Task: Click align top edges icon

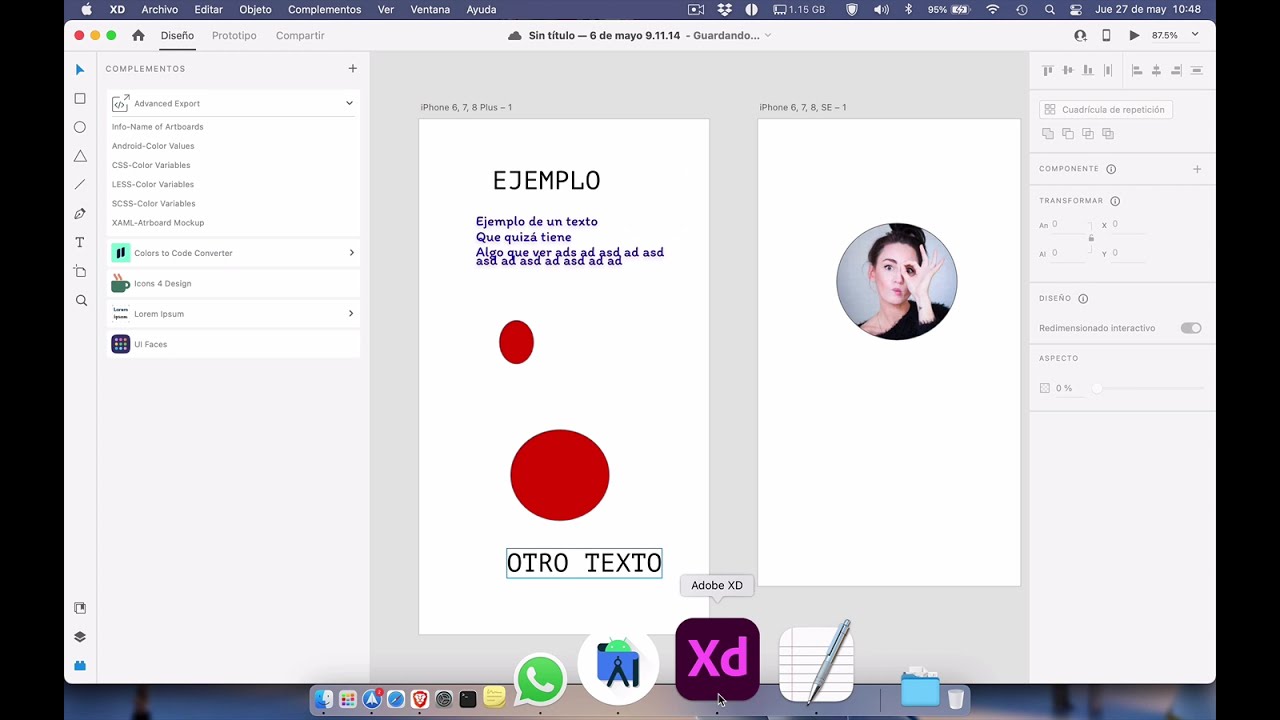Action: point(1048,70)
